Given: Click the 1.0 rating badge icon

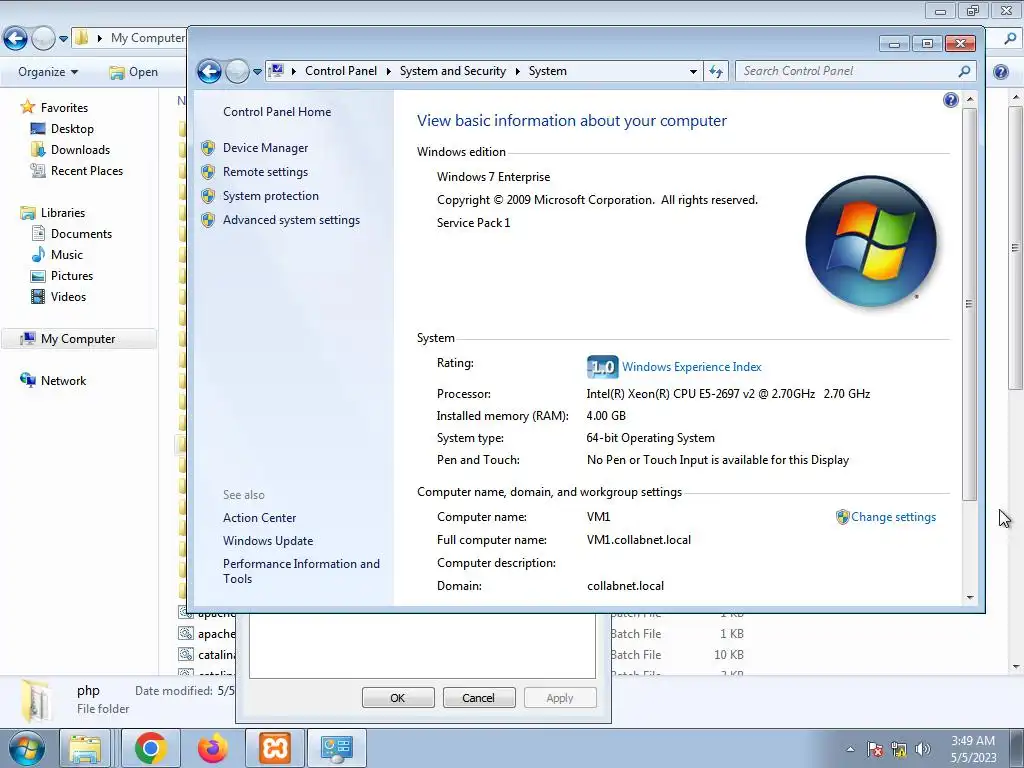Looking at the screenshot, I should click(602, 367).
